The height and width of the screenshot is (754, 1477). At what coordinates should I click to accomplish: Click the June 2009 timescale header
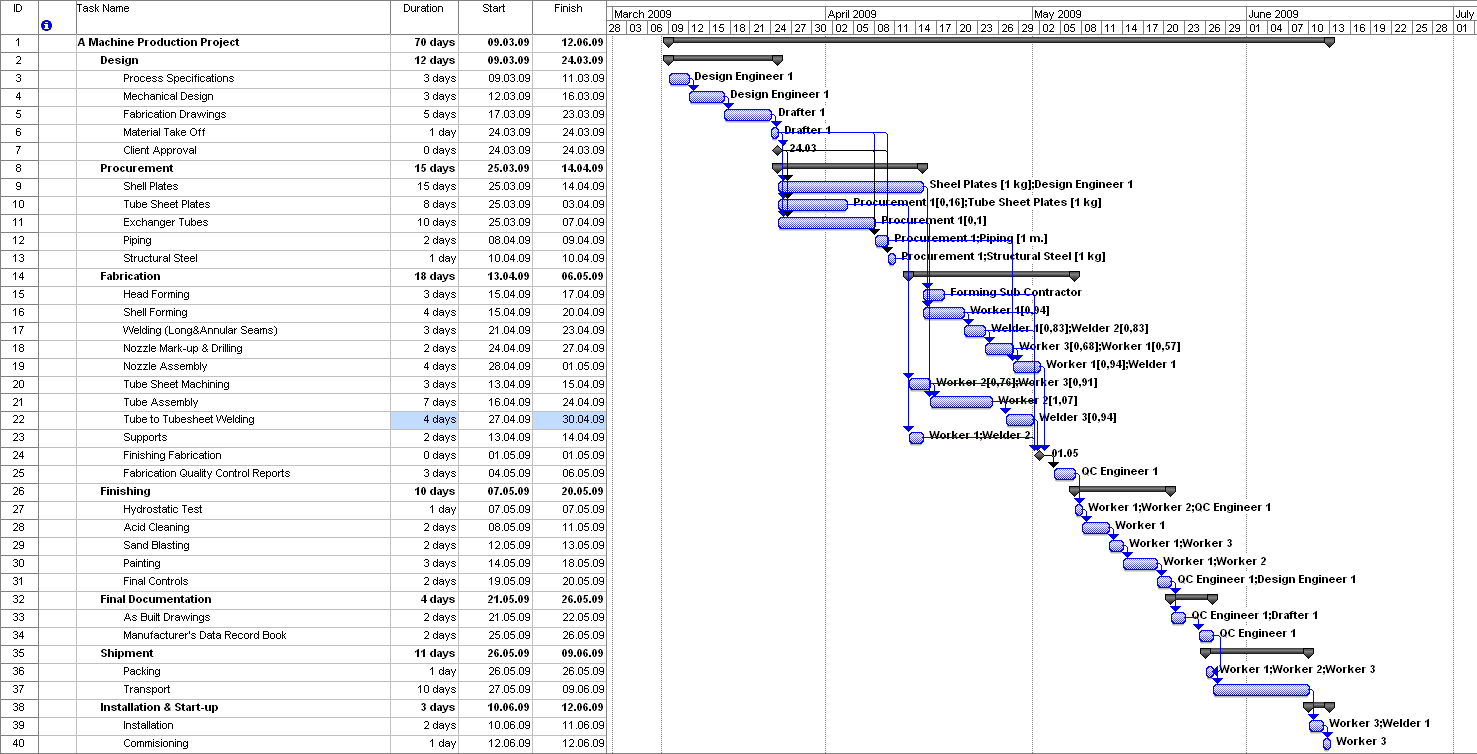tap(1274, 14)
